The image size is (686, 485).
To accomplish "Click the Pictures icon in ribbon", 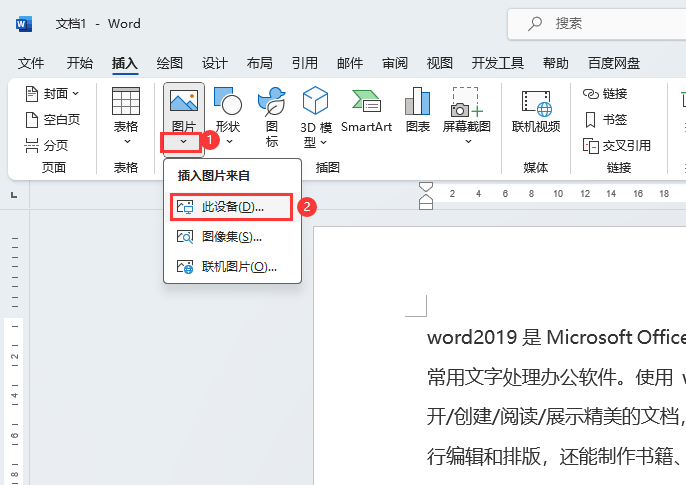I will tap(184, 101).
